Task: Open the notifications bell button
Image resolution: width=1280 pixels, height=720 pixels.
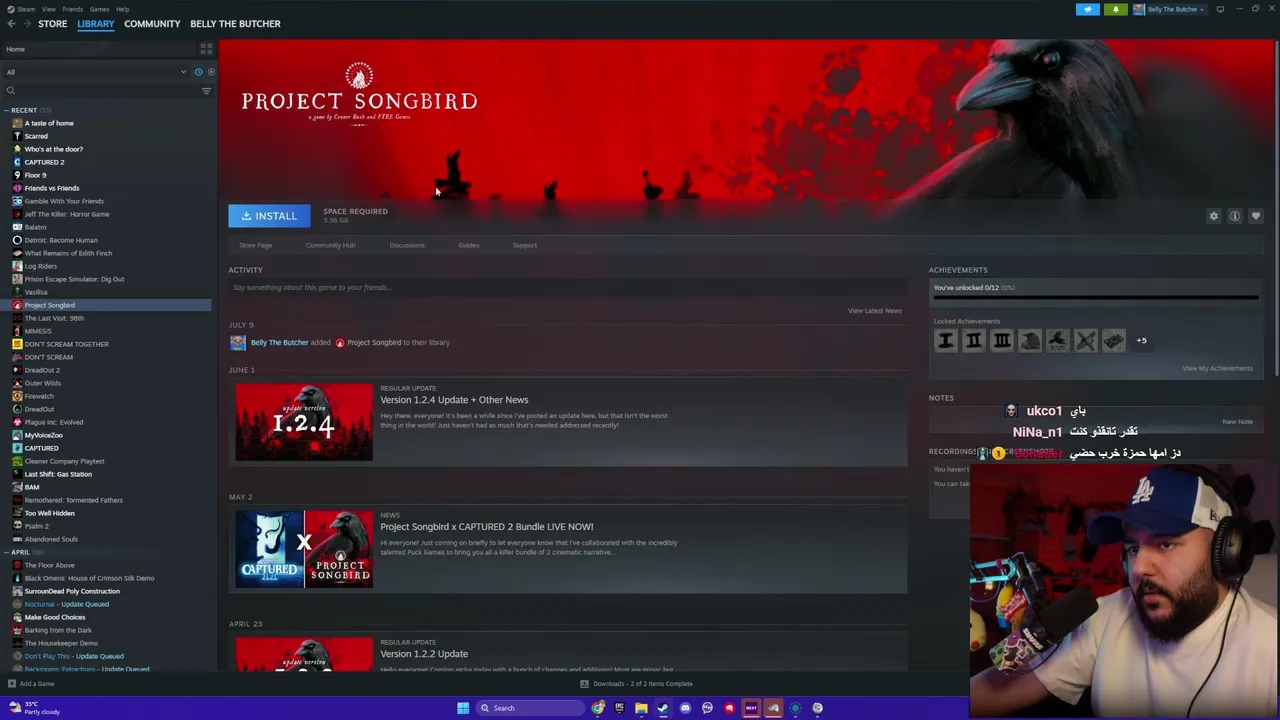Action: 1115,9
